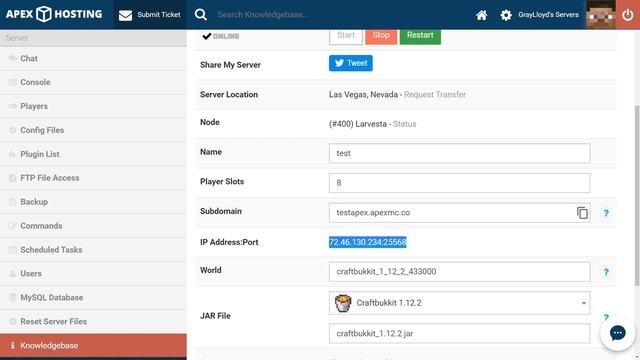The width and height of the screenshot is (640, 360).
Task: Click the Commands sidebar icon
Action: coord(13,226)
